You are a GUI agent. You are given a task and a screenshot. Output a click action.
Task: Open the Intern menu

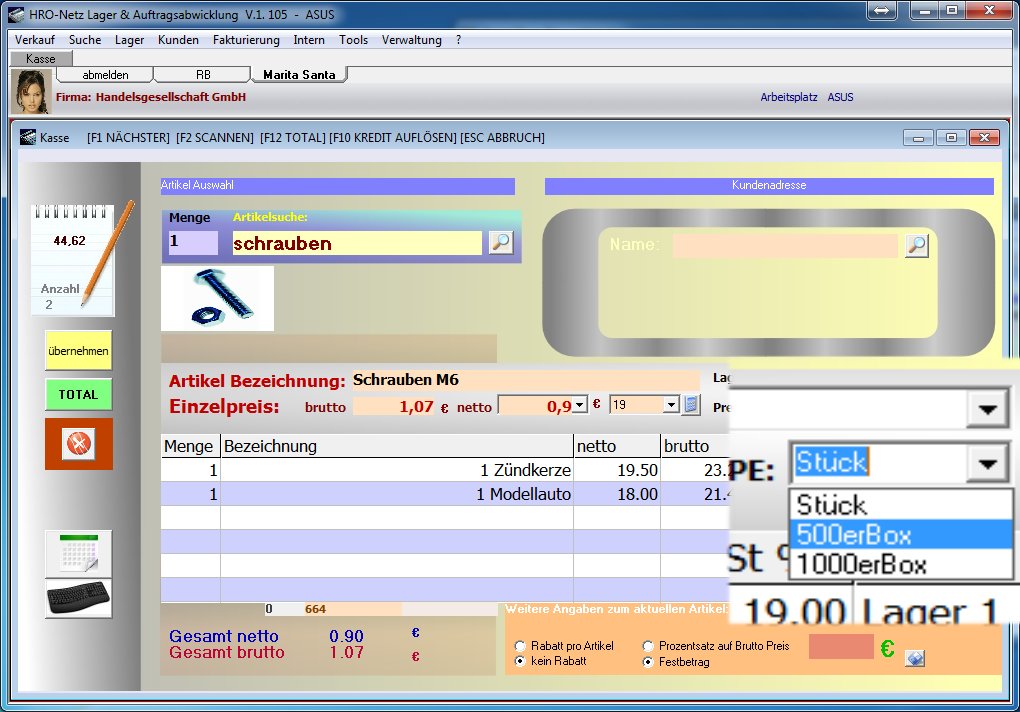309,40
